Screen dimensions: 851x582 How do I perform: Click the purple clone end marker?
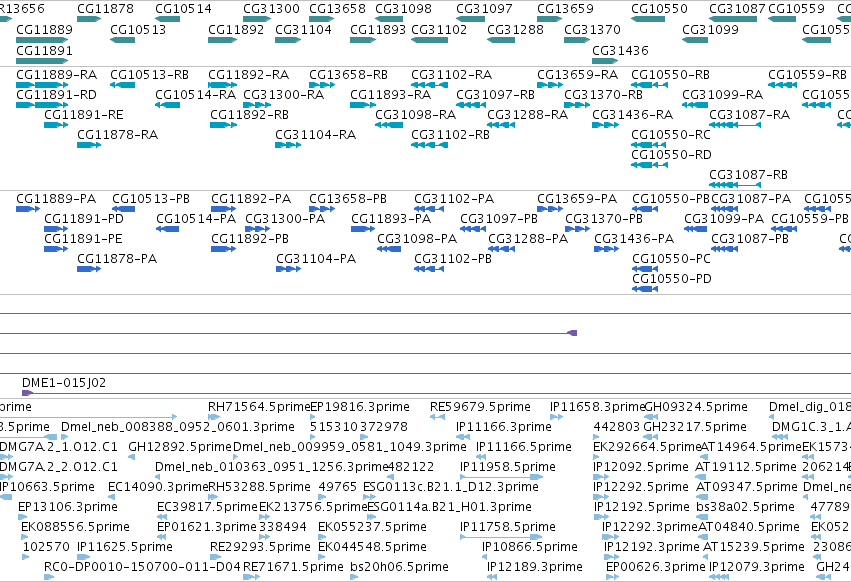(572, 333)
